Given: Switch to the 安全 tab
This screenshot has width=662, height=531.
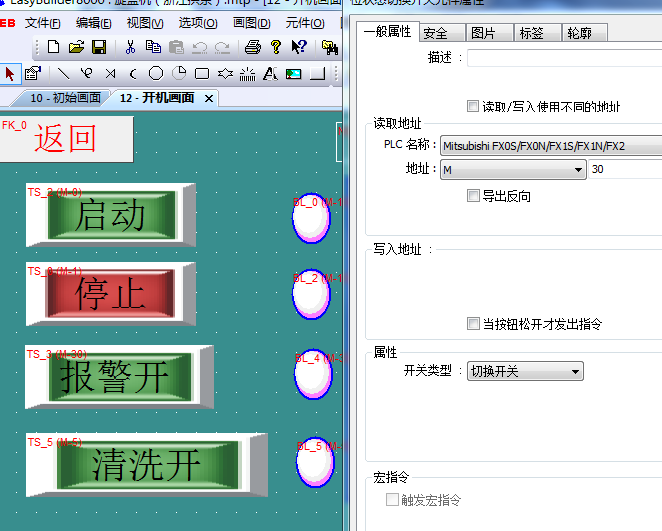Looking at the screenshot, I should click(x=436, y=33).
